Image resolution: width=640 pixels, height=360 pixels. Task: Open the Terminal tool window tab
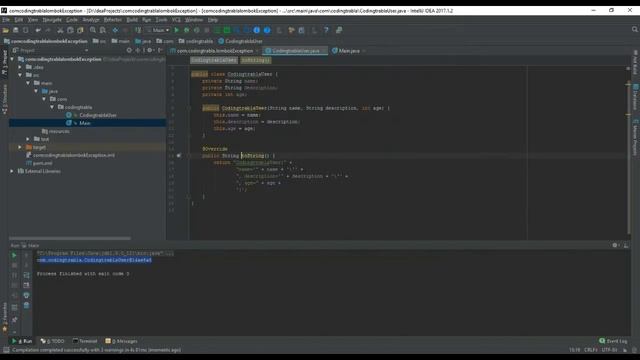click(85, 341)
